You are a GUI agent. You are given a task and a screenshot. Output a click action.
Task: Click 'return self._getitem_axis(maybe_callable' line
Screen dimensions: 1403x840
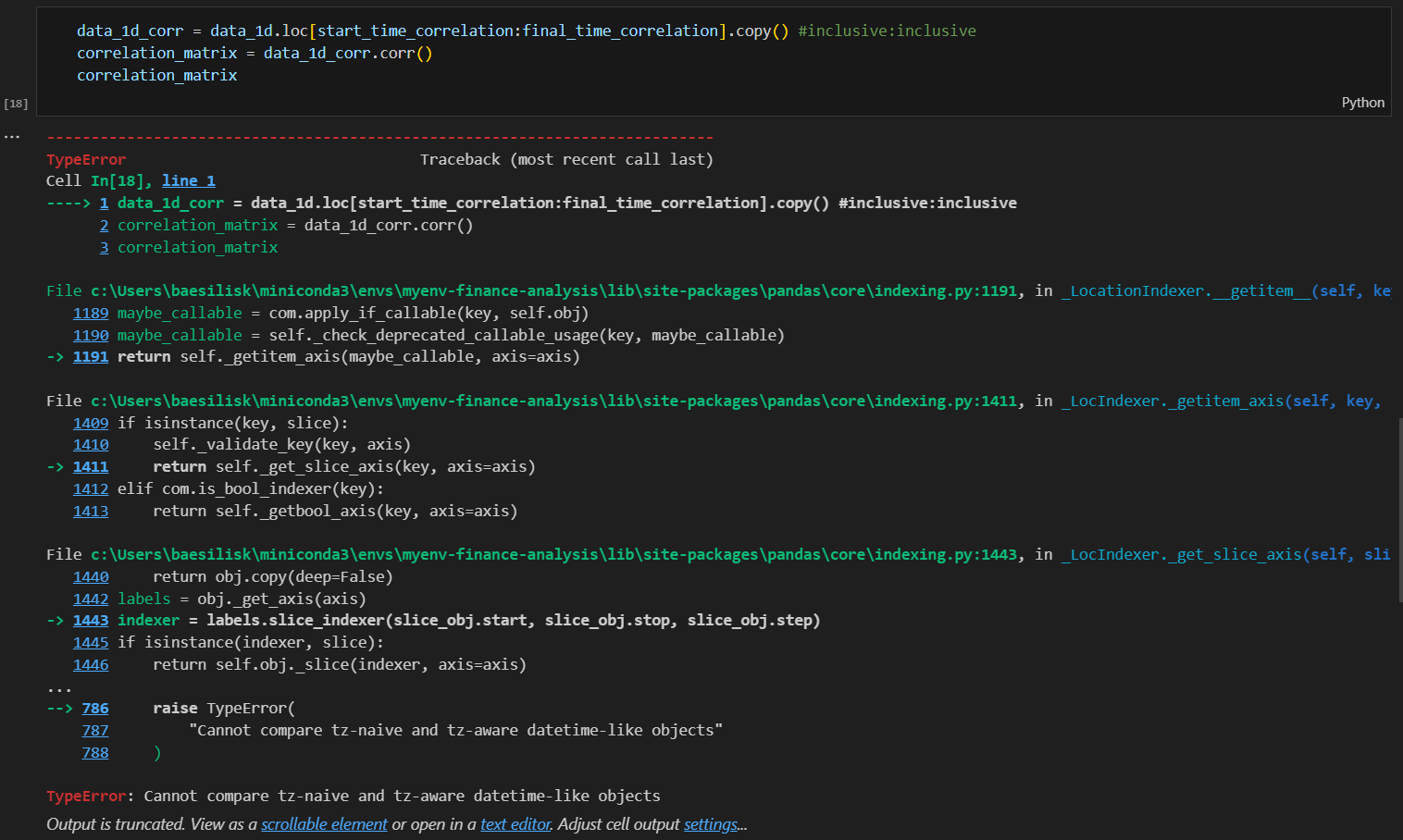click(x=349, y=357)
